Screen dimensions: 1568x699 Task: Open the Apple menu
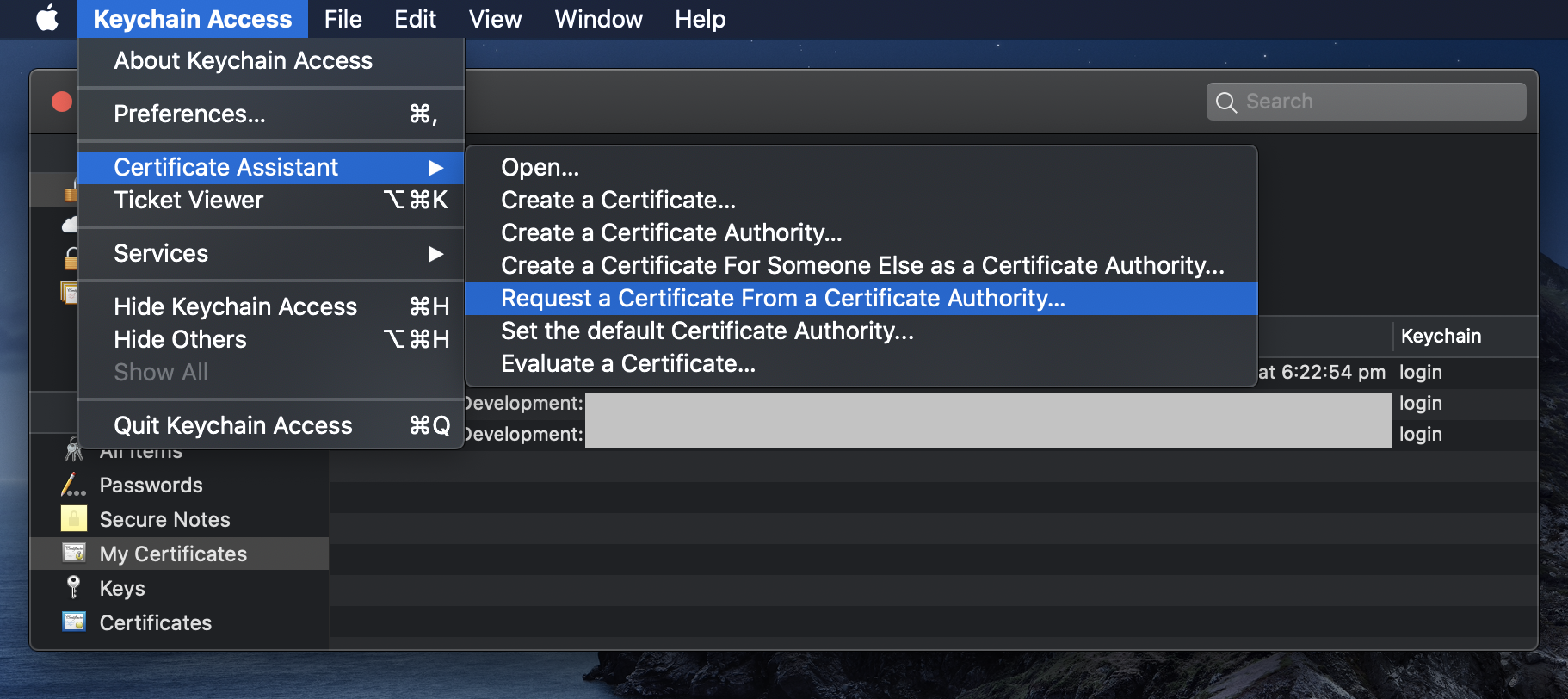coord(47,18)
